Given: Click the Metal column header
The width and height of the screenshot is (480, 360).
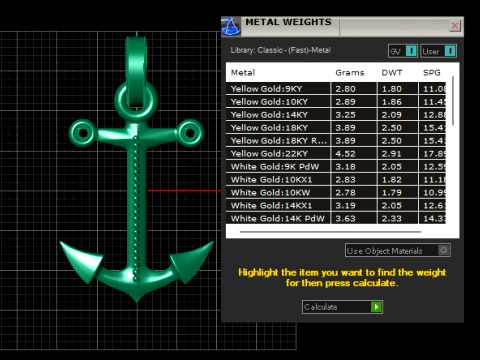Looking at the screenshot, I should point(243,73).
